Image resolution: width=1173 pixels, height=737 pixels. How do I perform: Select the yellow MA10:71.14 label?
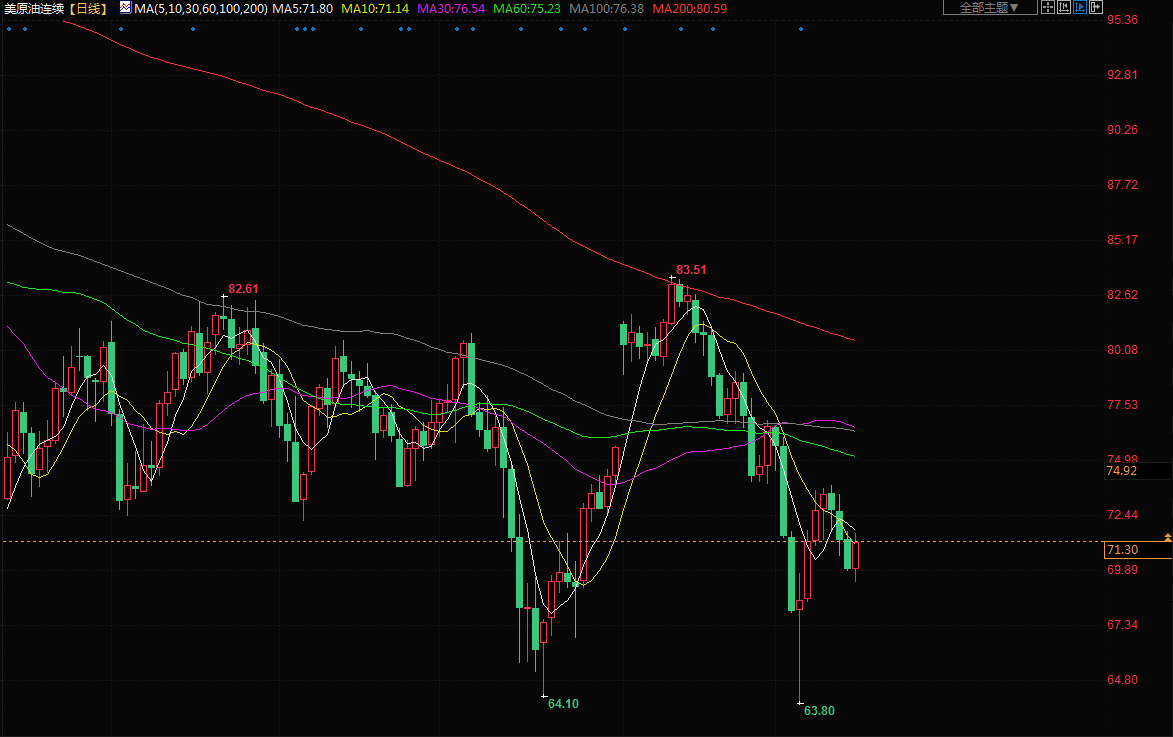(x=373, y=8)
